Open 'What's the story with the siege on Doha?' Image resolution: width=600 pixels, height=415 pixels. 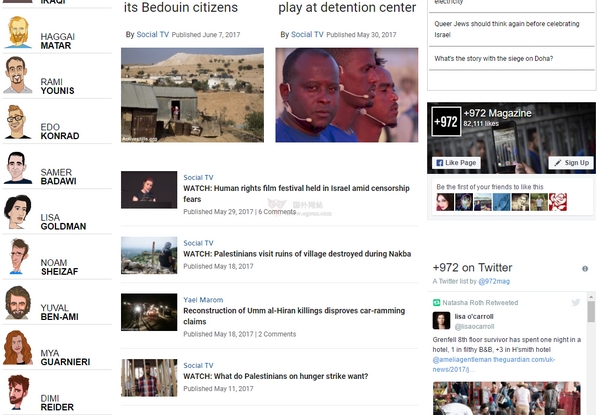[493, 59]
